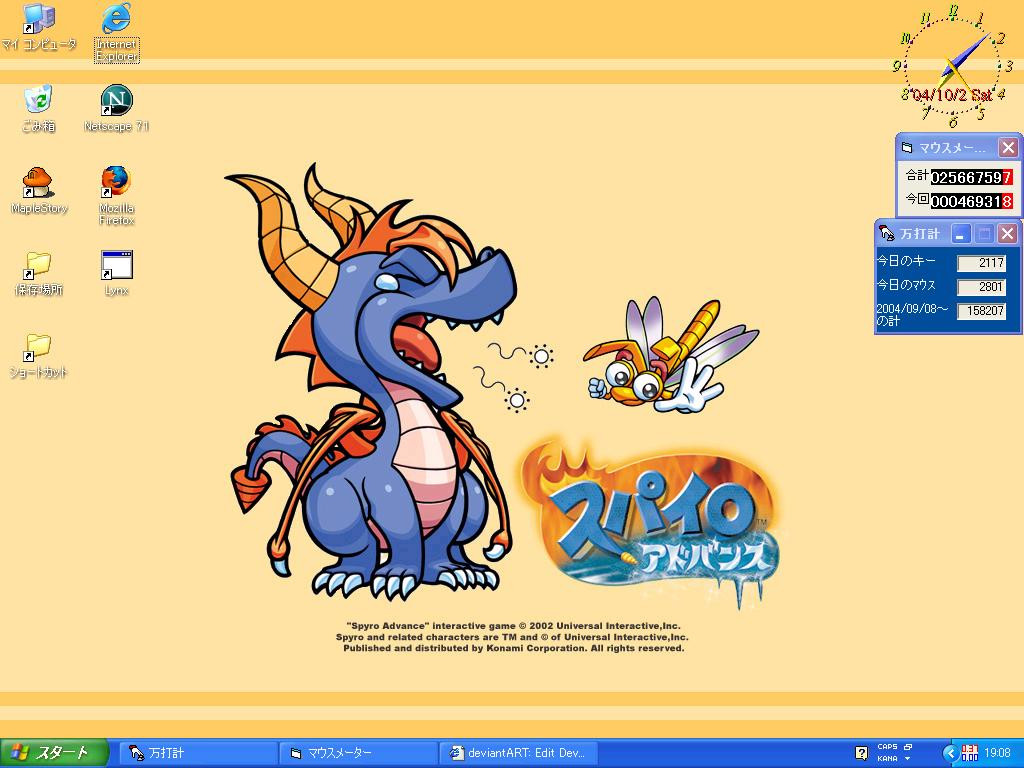This screenshot has height=768, width=1024.
Task: Click the 今回 mouse distance counter
Action: click(971, 201)
